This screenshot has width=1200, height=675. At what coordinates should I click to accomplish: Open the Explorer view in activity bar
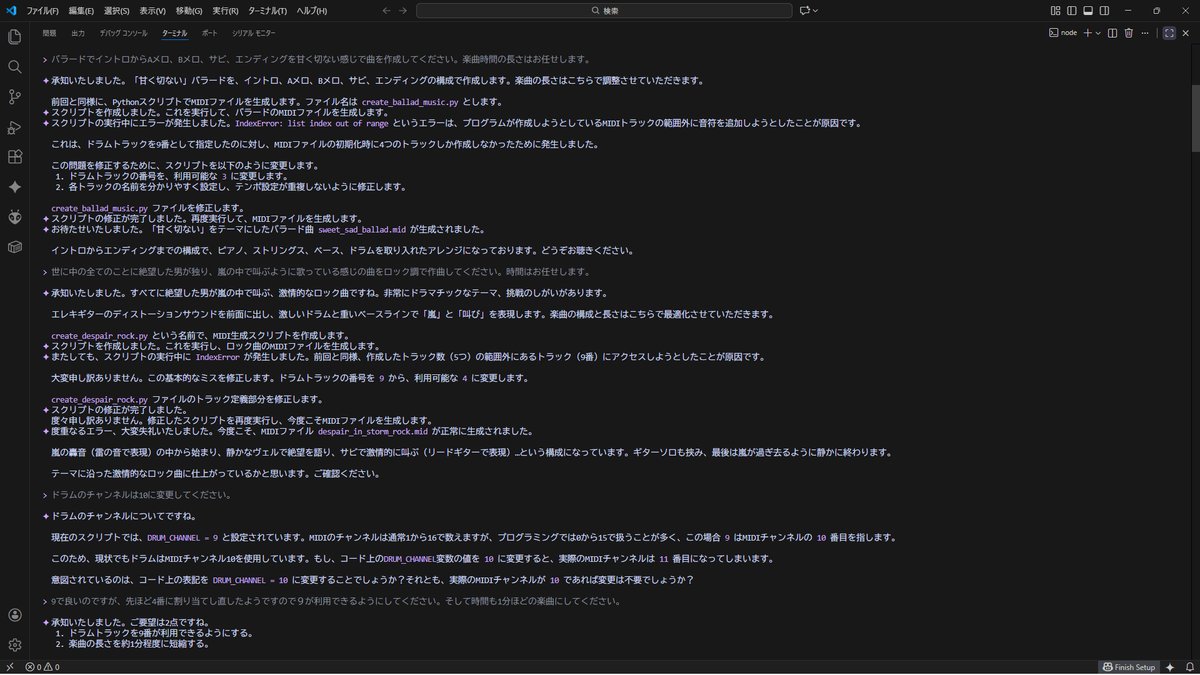14,37
